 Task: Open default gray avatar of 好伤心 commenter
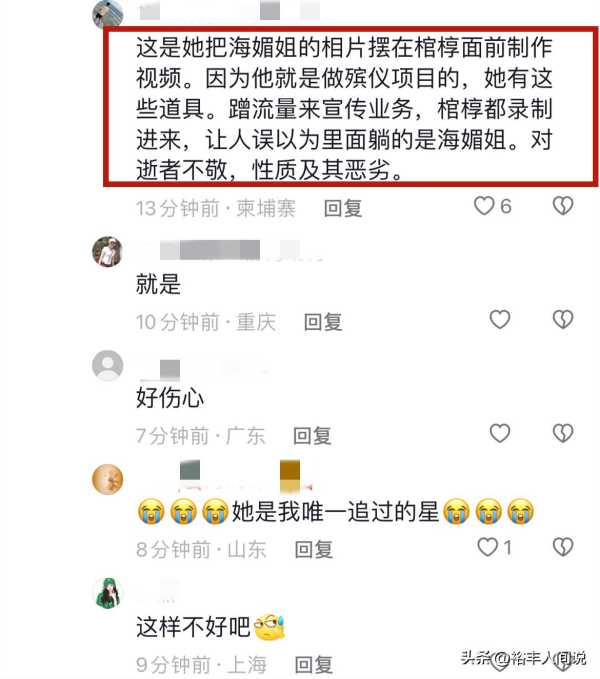coord(108,365)
